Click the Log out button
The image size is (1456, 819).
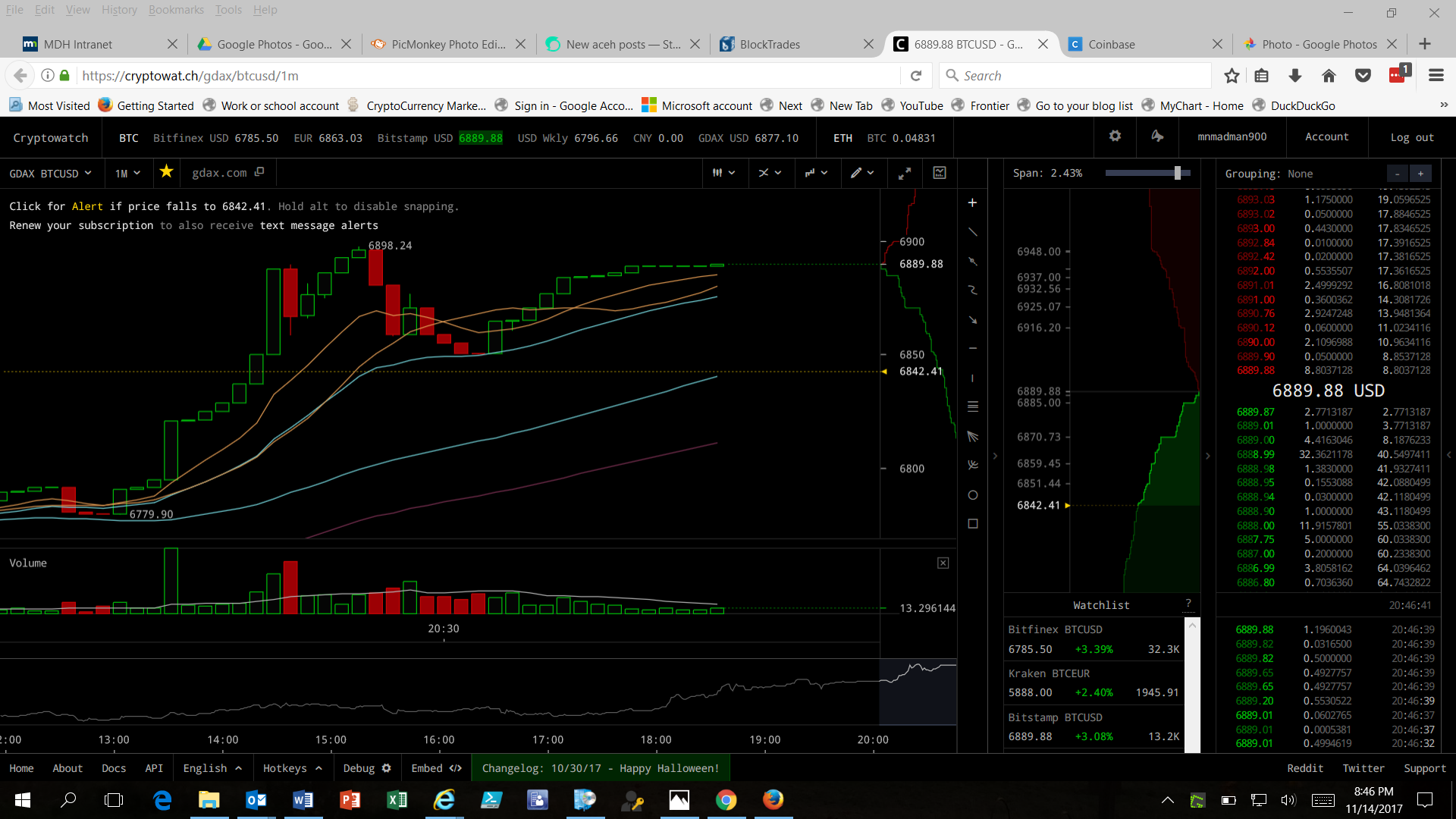click(1411, 137)
